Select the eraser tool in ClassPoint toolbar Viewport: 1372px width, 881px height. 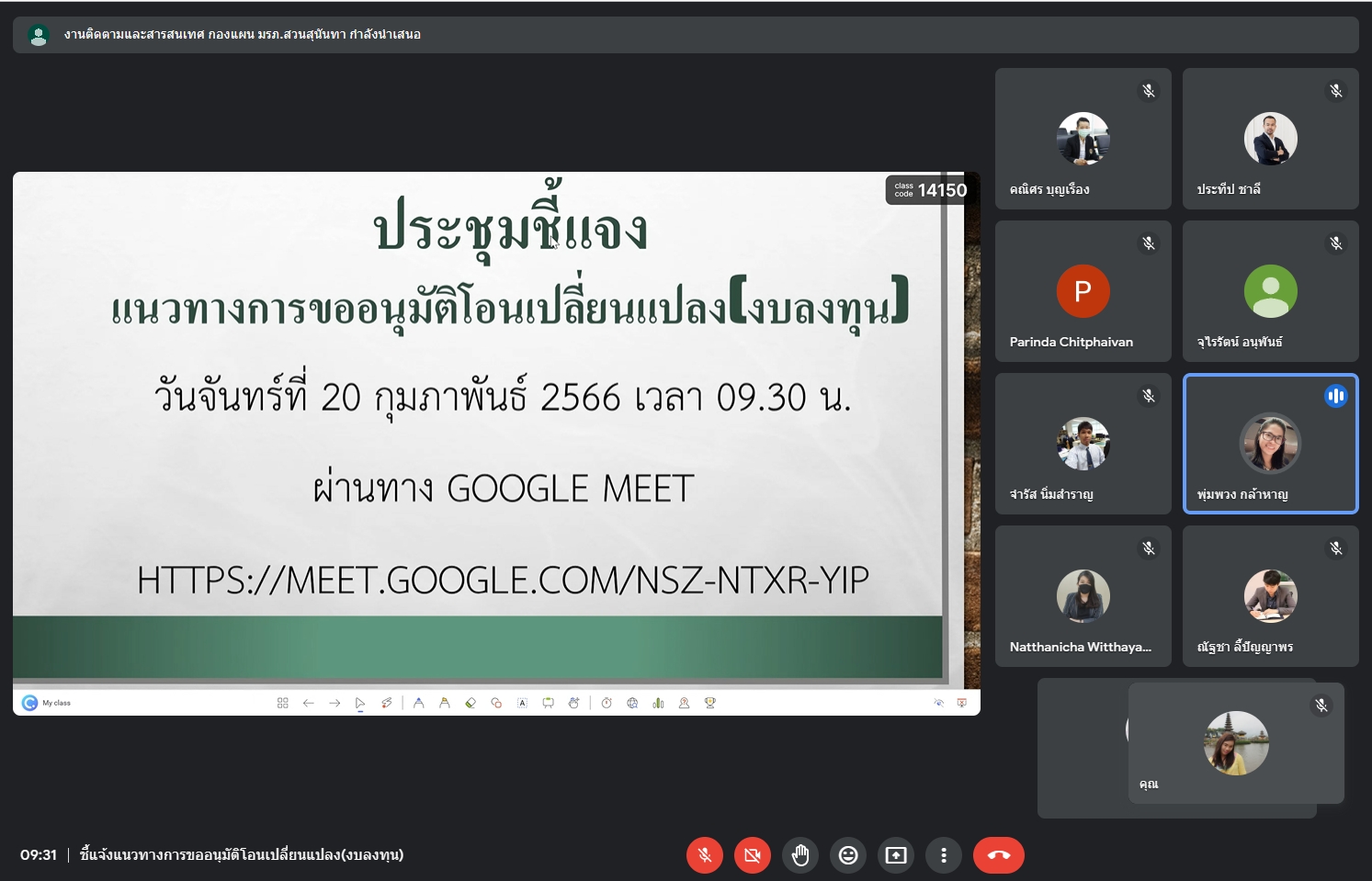[471, 703]
